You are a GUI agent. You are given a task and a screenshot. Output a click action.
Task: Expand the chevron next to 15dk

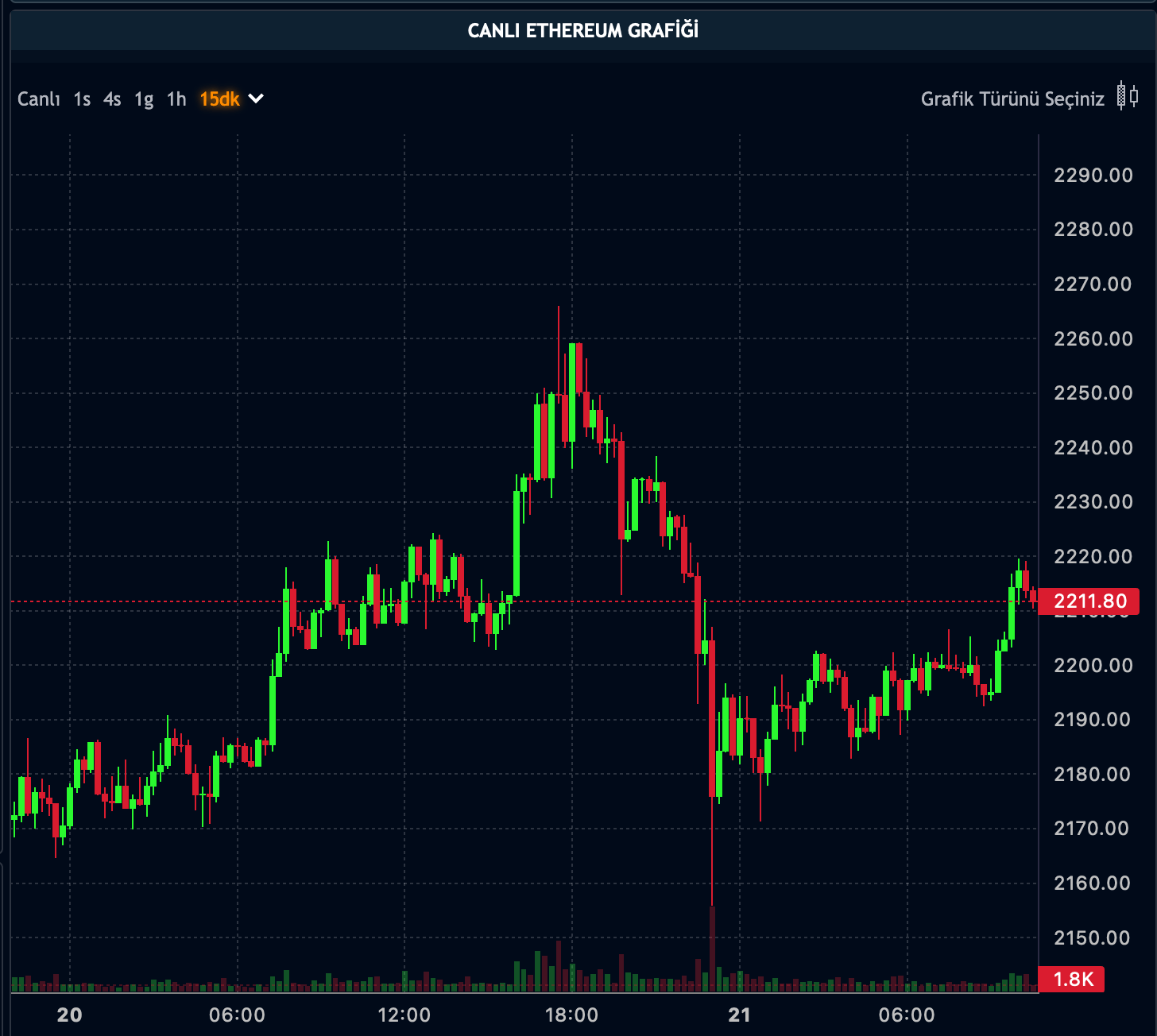(256, 99)
